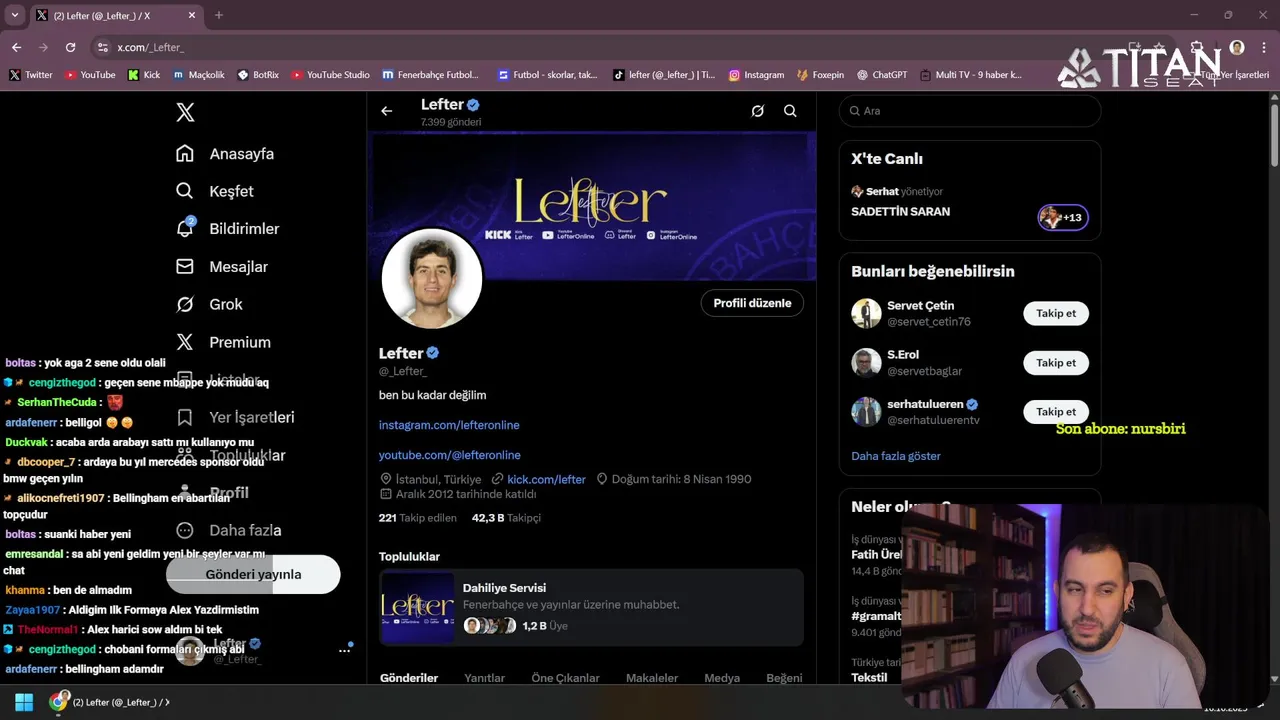Image resolution: width=1280 pixels, height=720 pixels.
Task: Open YouTube Studio bookmark
Action: pos(330,75)
